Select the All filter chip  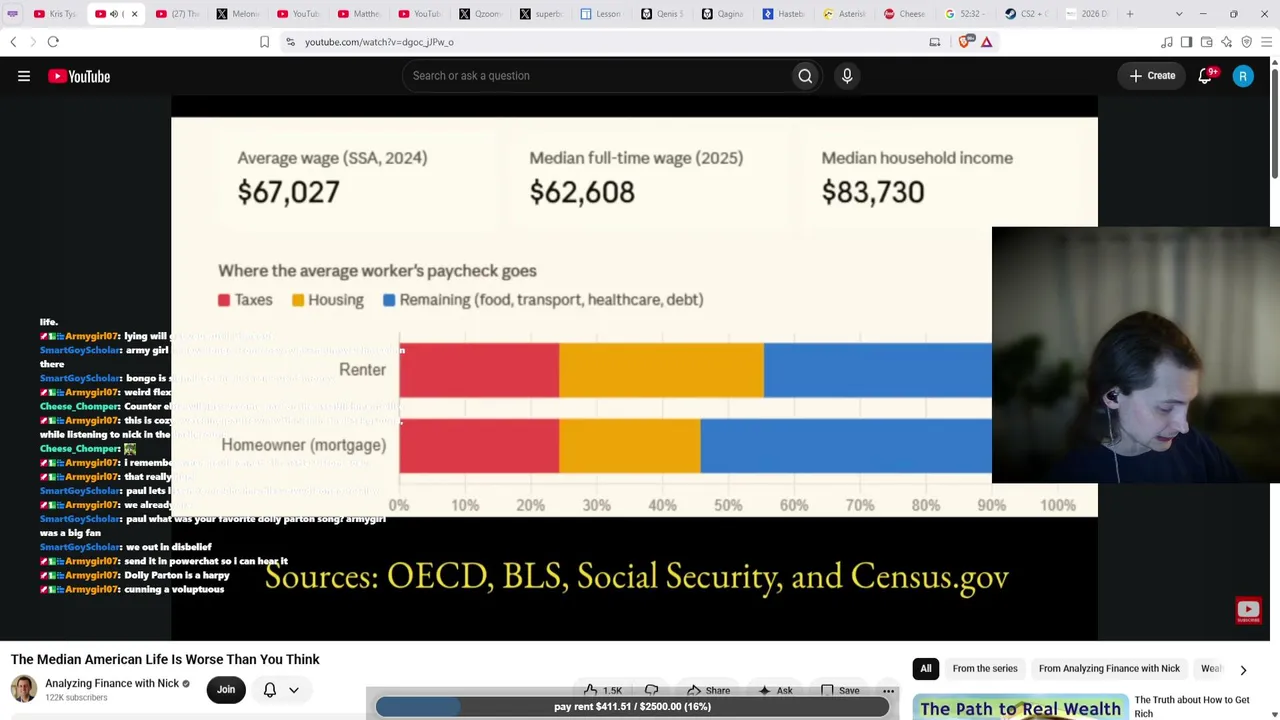pyautogui.click(x=926, y=669)
